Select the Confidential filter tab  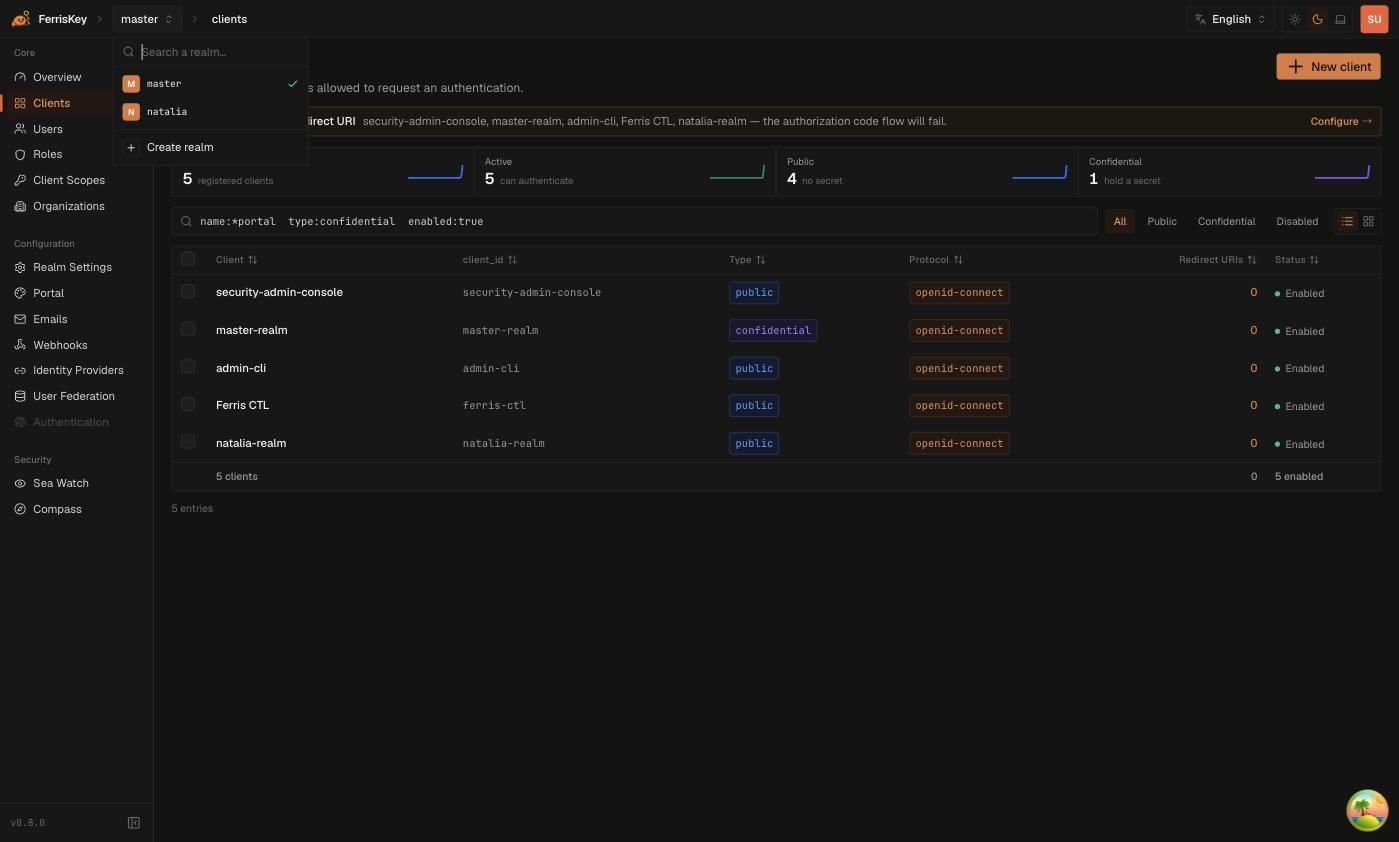coord(1226,221)
